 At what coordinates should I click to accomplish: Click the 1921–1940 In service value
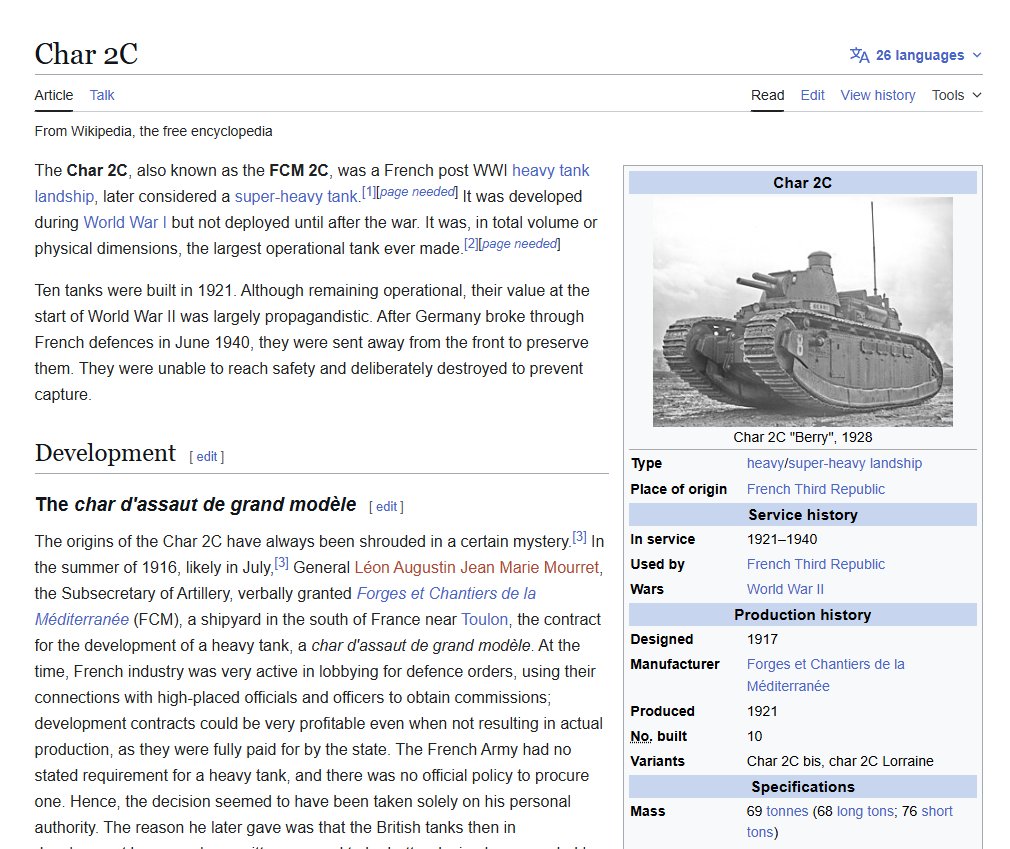click(x=782, y=539)
